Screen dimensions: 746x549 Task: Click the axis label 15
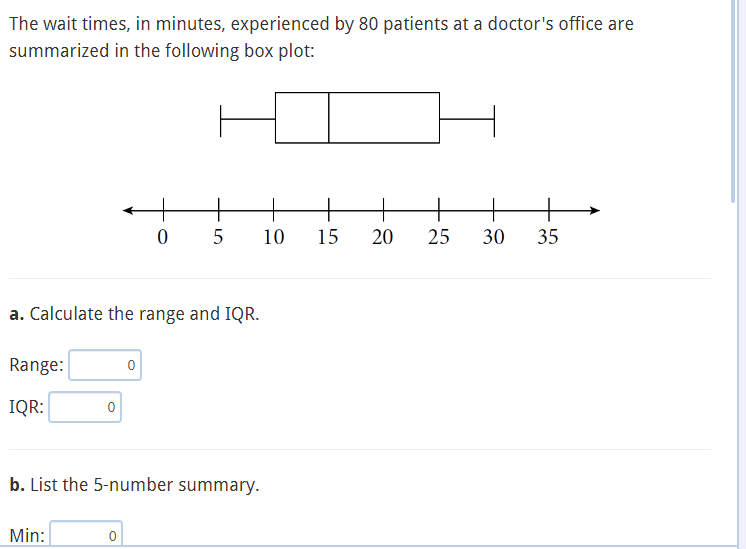[328, 236]
